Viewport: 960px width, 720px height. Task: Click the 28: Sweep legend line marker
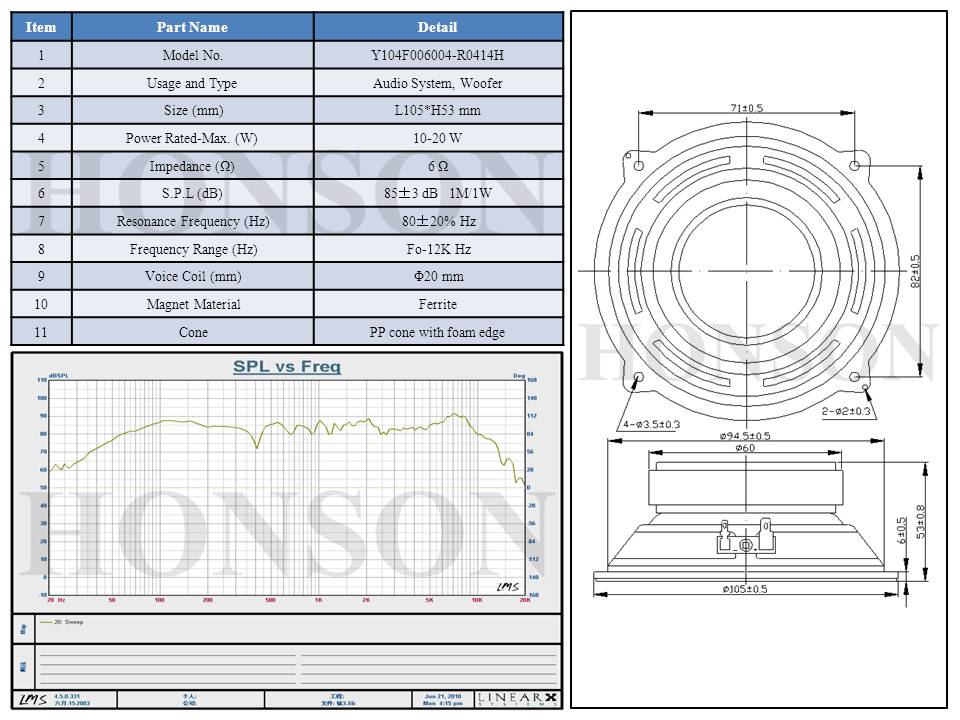pyautogui.click(x=45, y=622)
